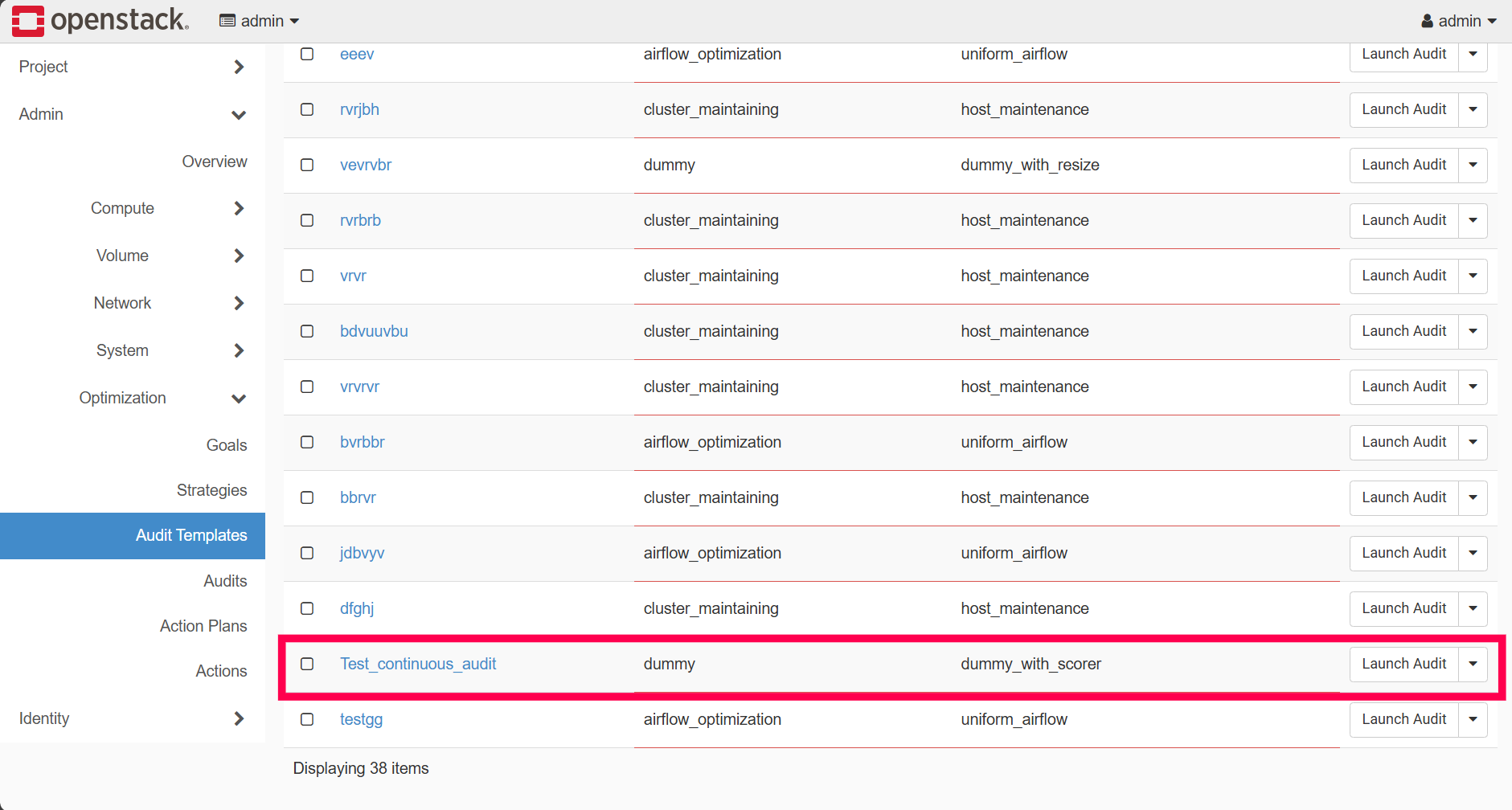Go to the Audits menu item
This screenshot has width=1512, height=810.
coord(225,581)
